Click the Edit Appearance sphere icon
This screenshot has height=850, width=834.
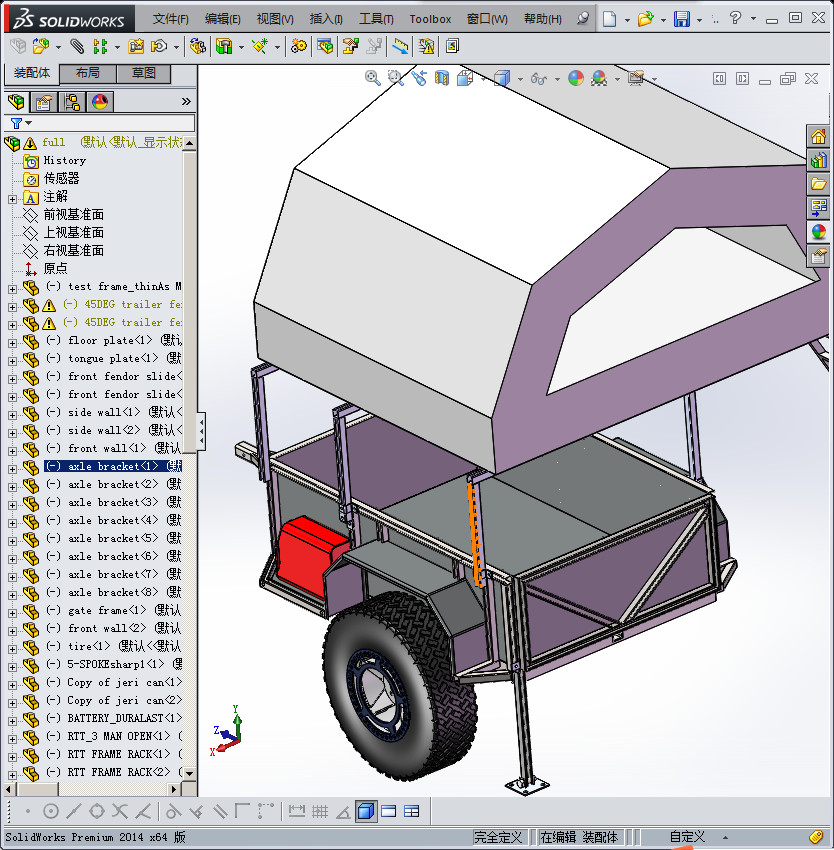[576, 79]
